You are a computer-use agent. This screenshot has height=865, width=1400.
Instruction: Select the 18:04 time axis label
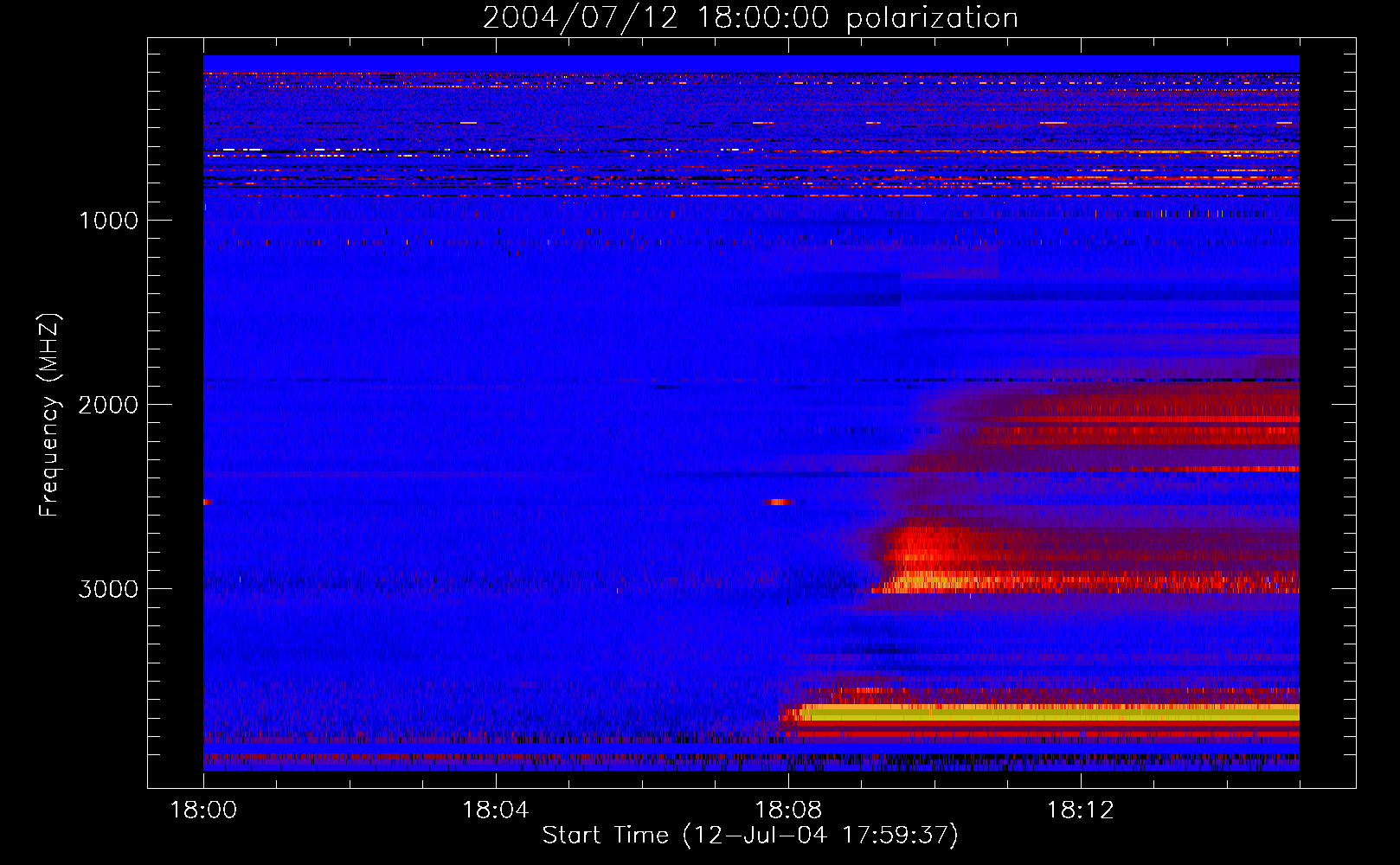pos(496,811)
